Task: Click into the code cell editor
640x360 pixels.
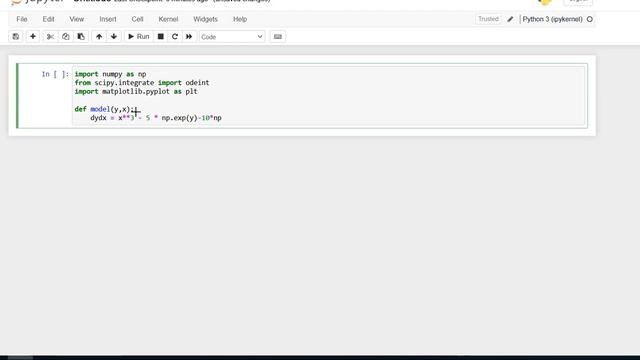Action: (329, 96)
